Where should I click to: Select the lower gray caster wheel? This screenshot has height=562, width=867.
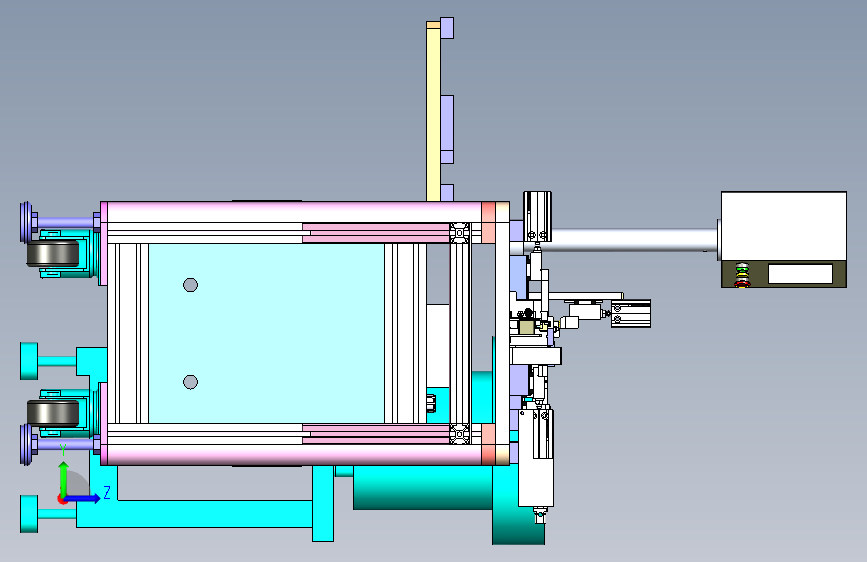pos(53,414)
